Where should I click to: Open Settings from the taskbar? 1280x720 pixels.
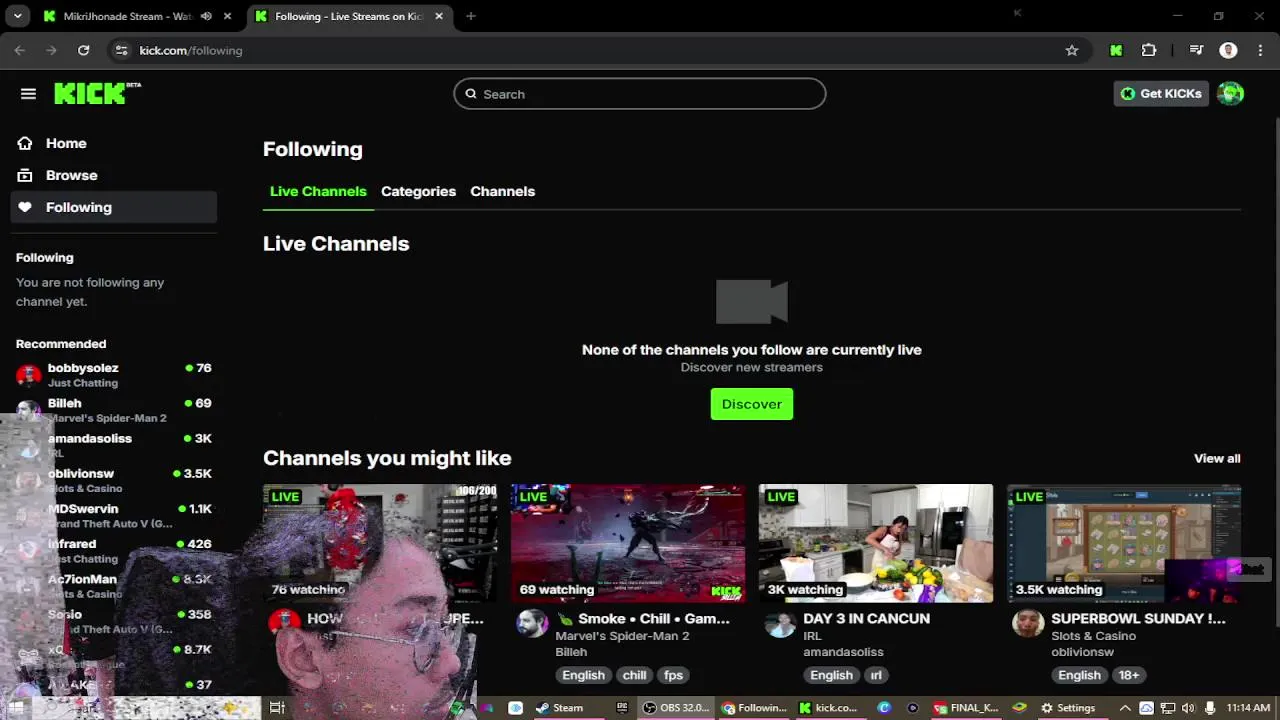[x=1067, y=708]
